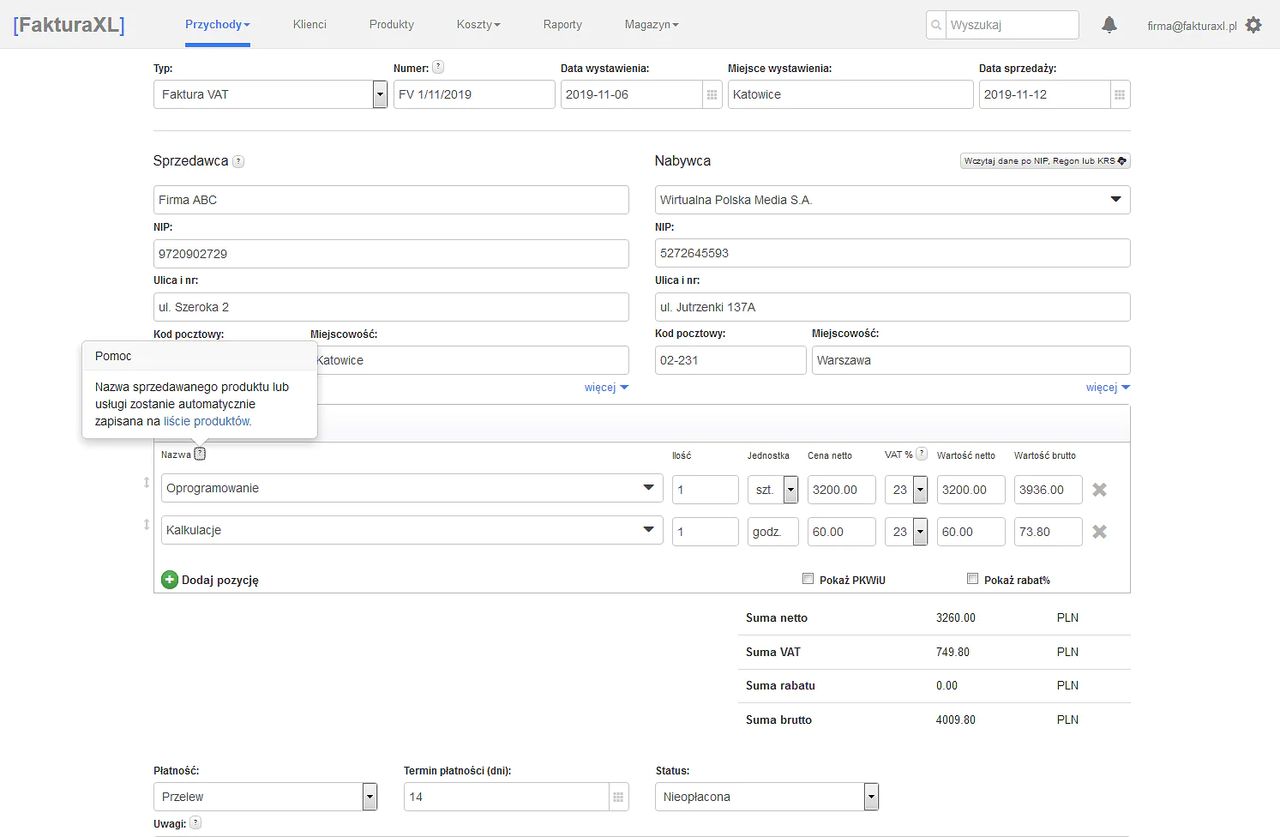Open the Klienci menu item
1280x837 pixels.
(x=309, y=24)
